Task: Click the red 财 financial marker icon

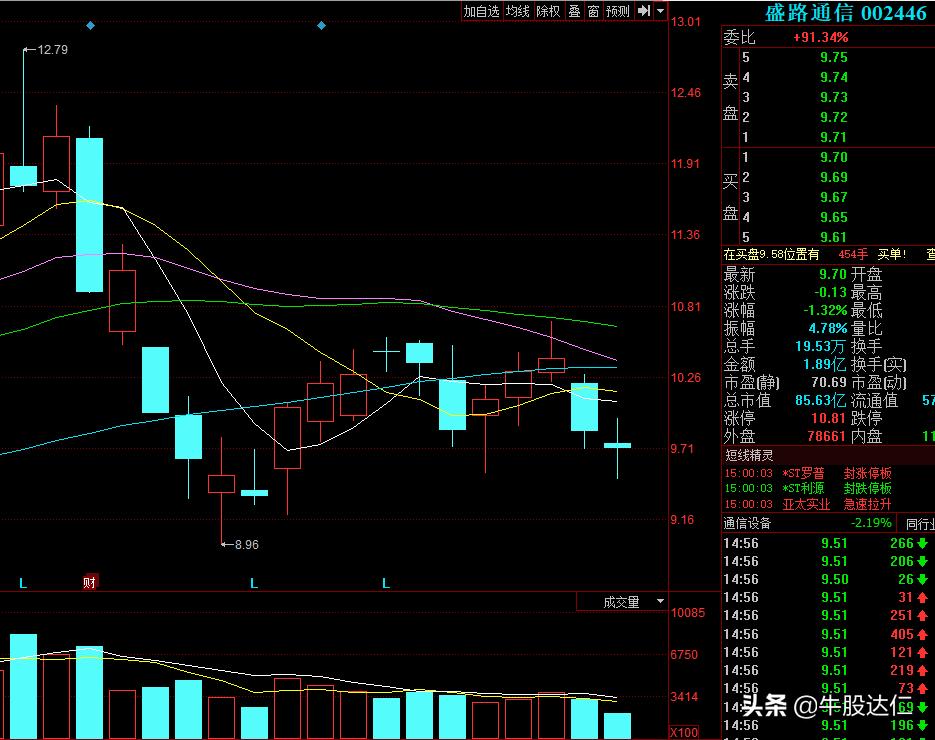Action: [x=90, y=582]
